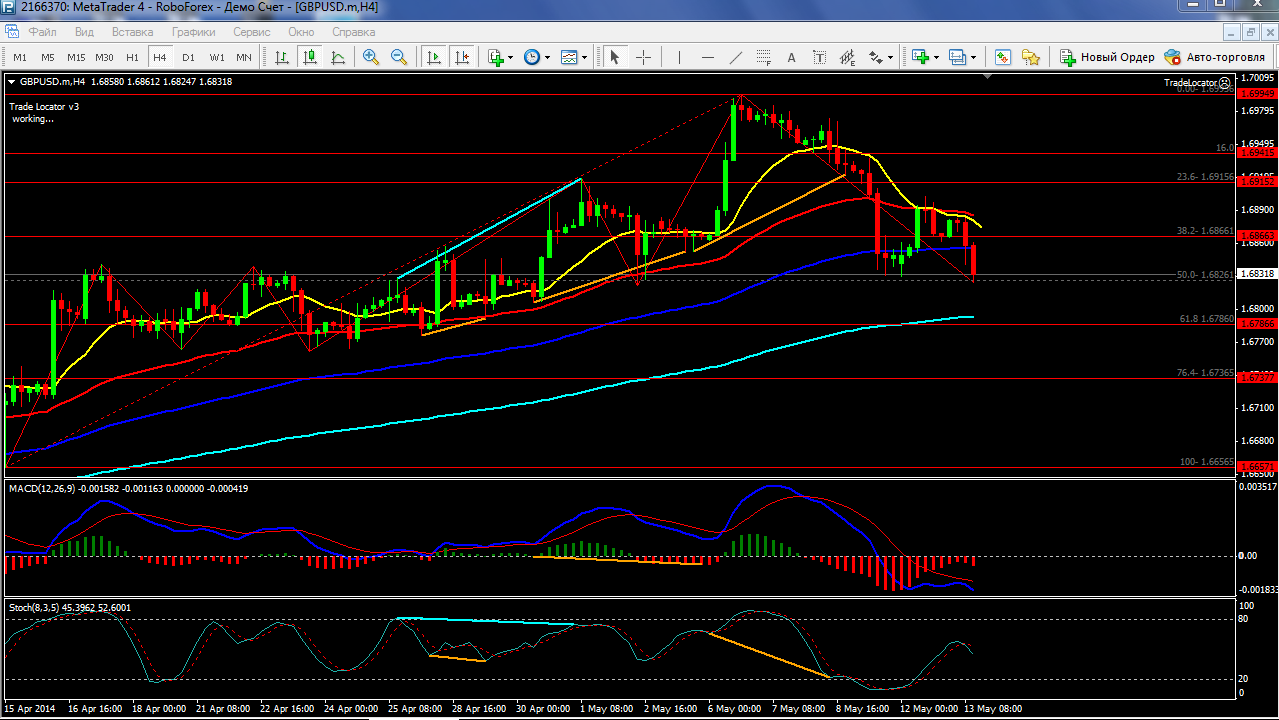Screen dimensions: 1279x720
Task: Select the vertical line drawing tool
Action: pos(680,57)
